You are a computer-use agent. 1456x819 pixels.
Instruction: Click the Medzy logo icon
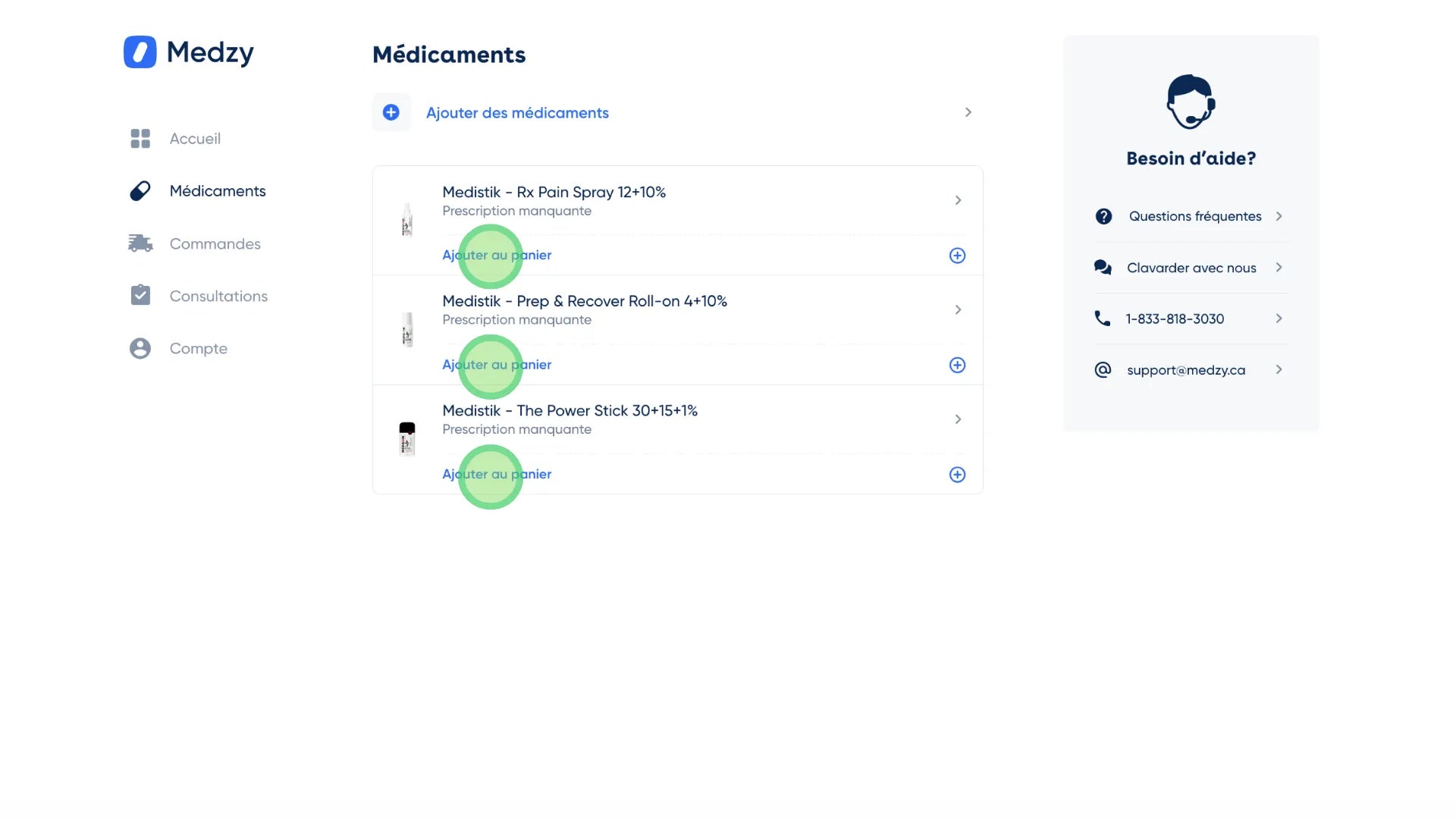point(140,52)
